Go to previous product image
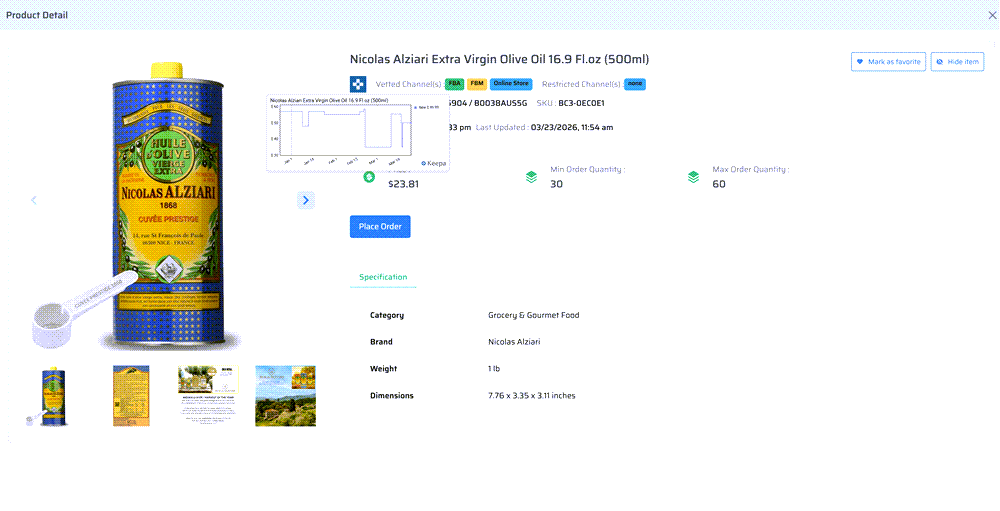The height and width of the screenshot is (511, 1000). [34, 200]
